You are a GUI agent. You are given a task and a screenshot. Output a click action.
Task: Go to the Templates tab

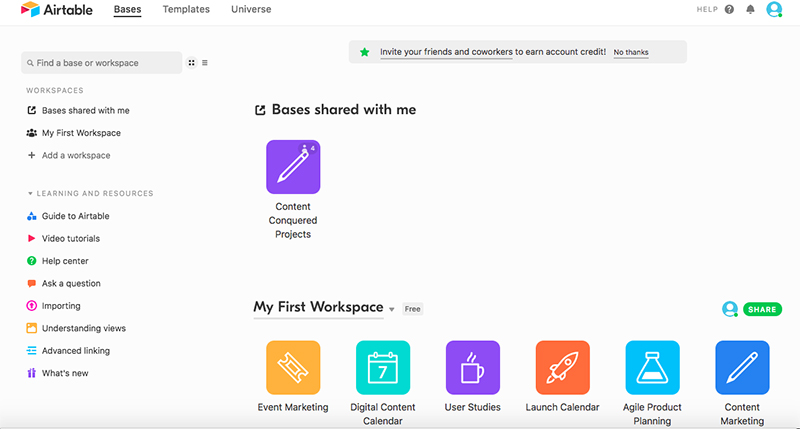186,9
